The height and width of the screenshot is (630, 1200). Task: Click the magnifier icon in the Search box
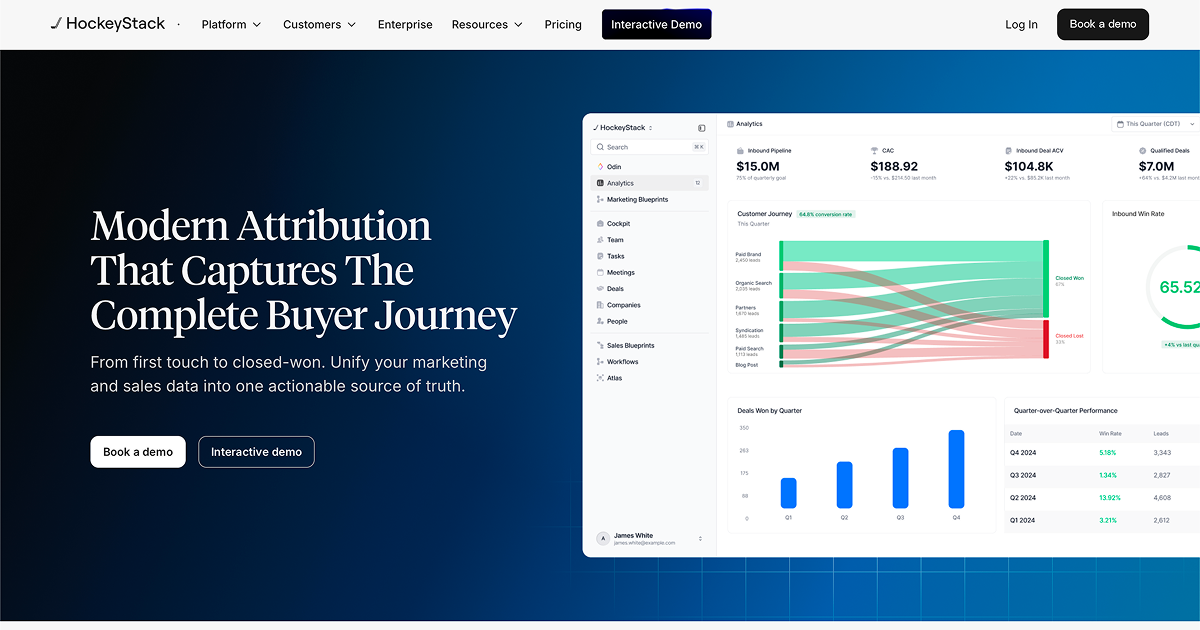coord(600,147)
